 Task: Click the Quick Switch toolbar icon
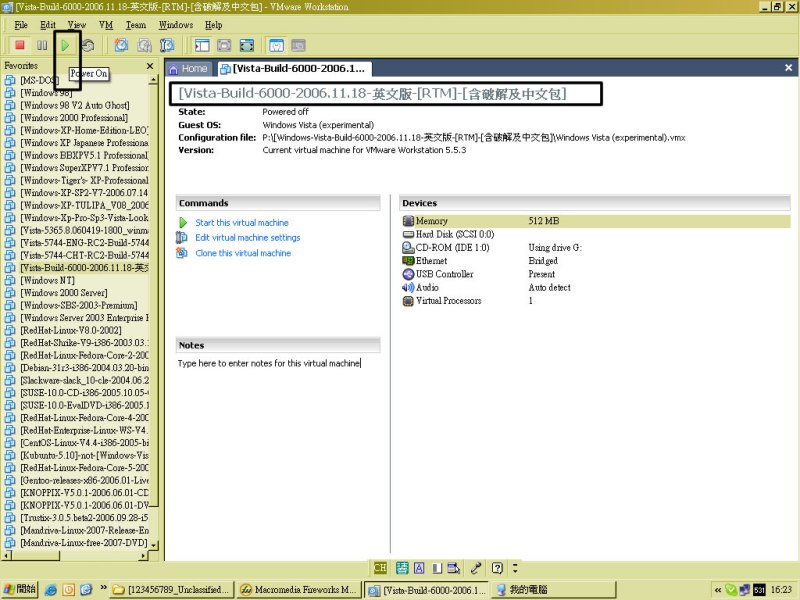(x=224, y=45)
